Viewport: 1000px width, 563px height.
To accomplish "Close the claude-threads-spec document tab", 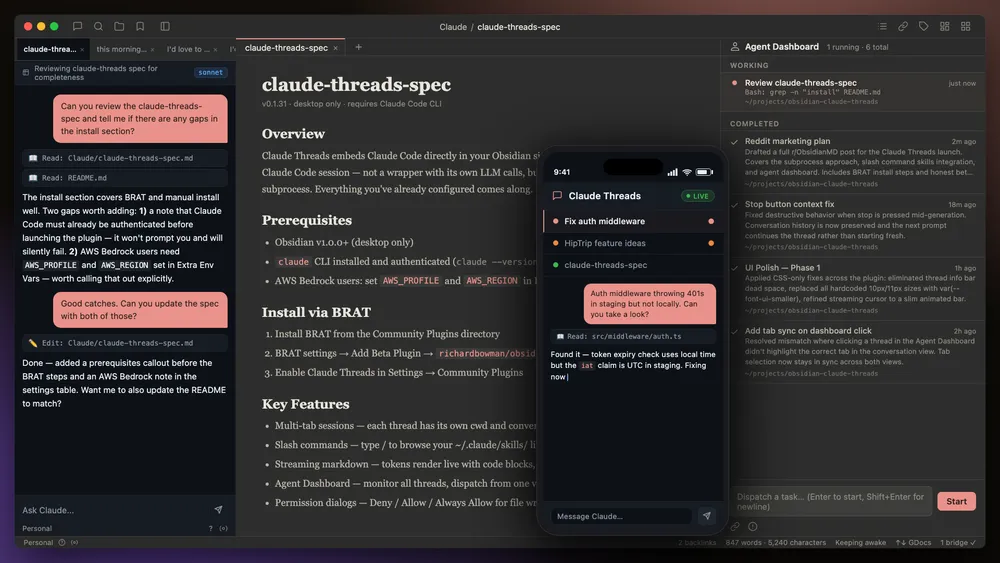I will click(x=335, y=48).
